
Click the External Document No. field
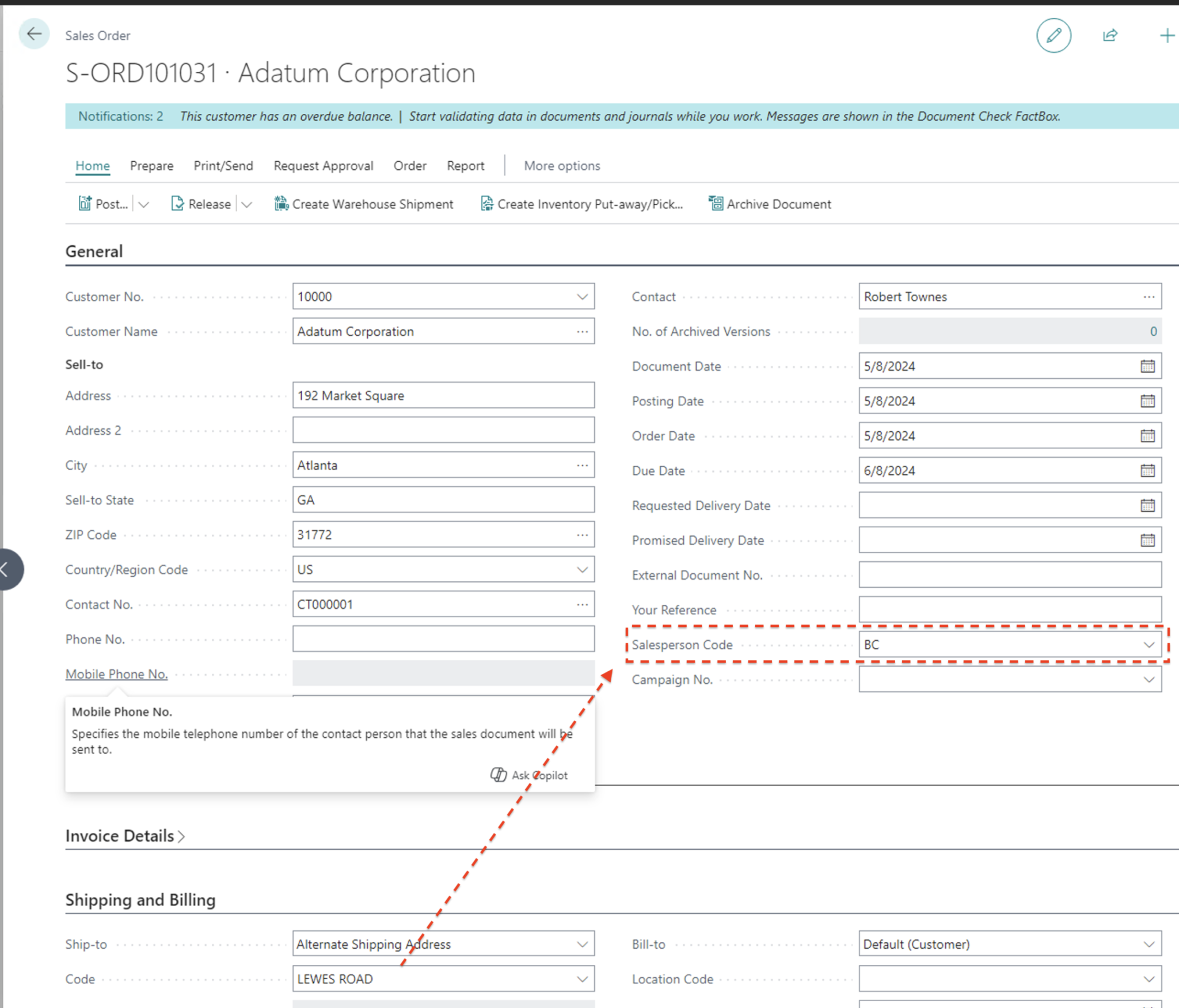coord(1010,575)
